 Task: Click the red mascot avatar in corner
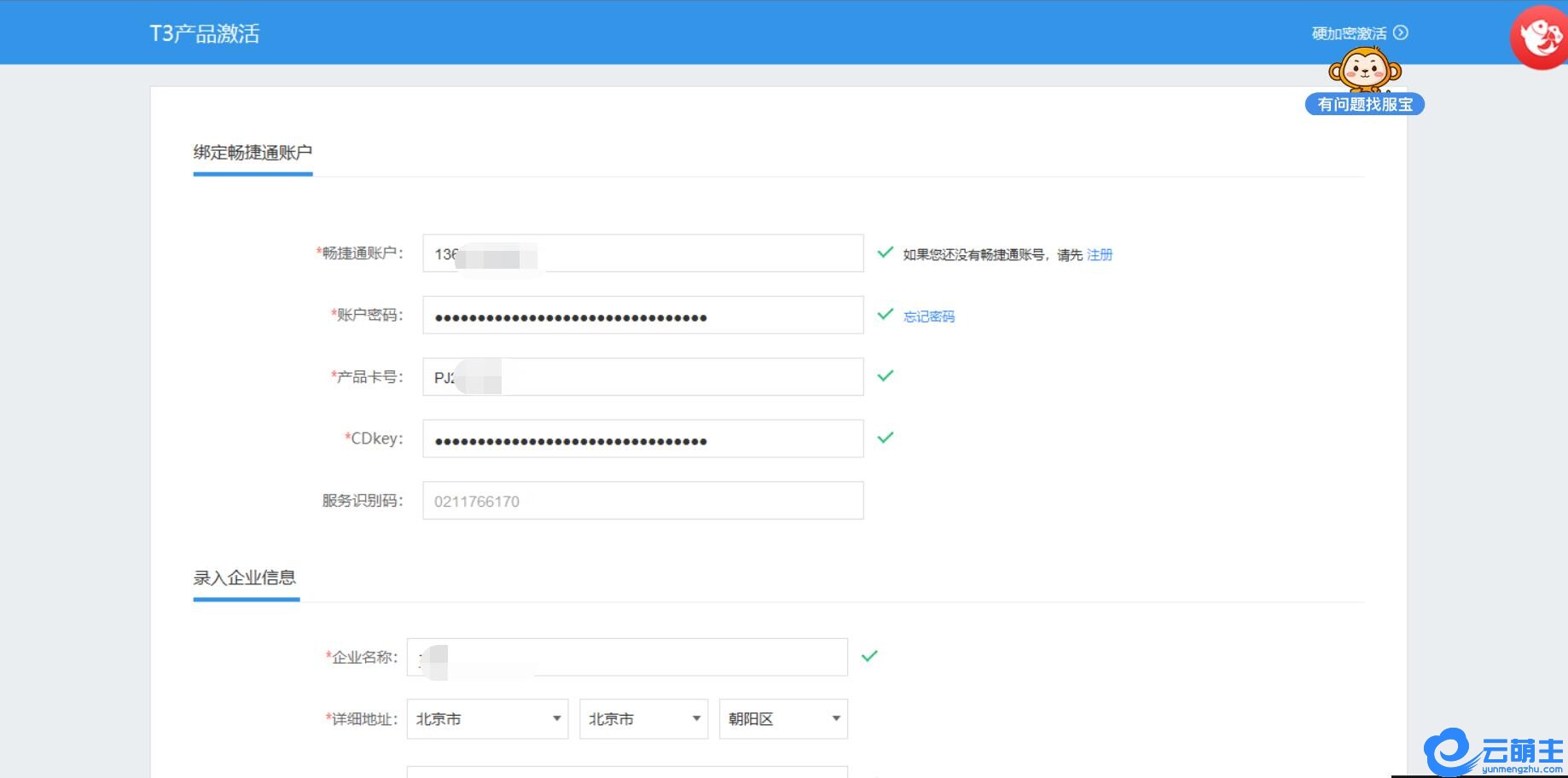(1540, 37)
